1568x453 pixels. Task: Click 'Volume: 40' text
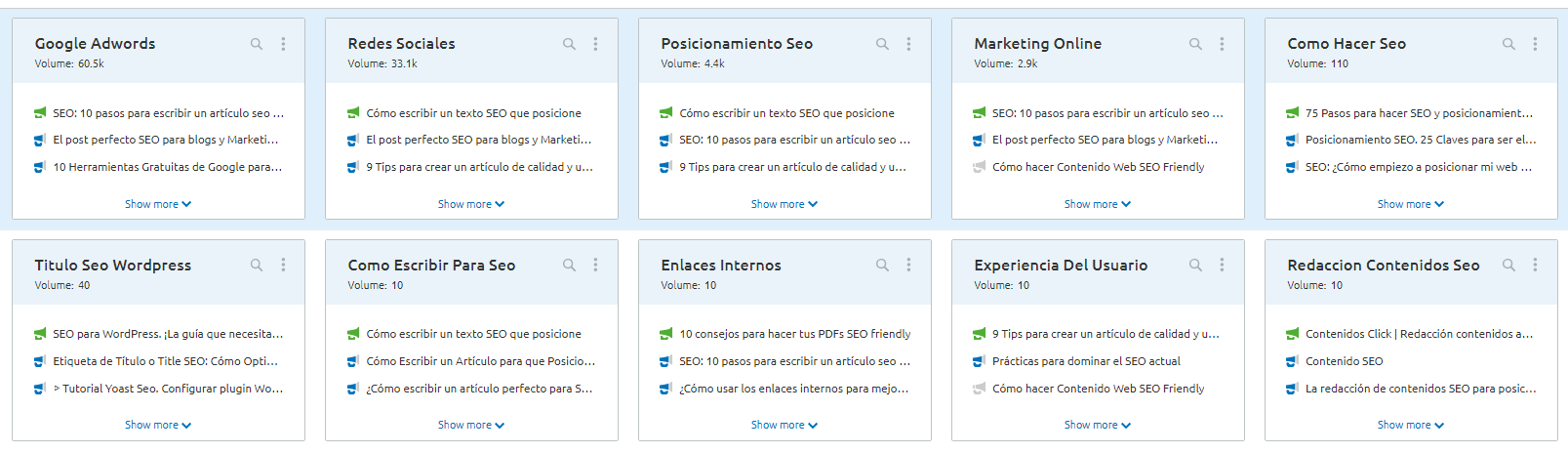click(x=62, y=286)
